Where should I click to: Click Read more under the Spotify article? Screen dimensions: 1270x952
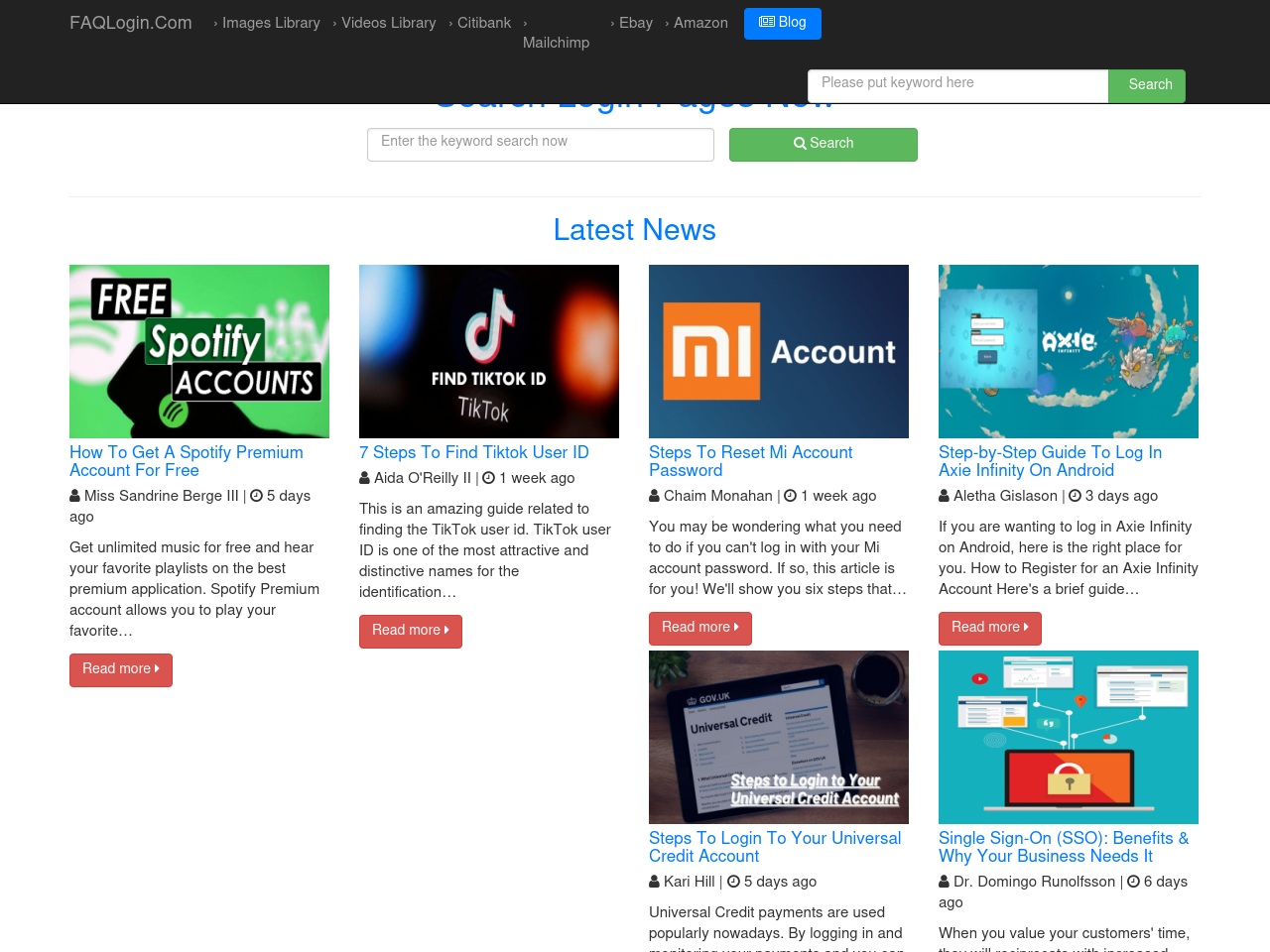coord(121,670)
